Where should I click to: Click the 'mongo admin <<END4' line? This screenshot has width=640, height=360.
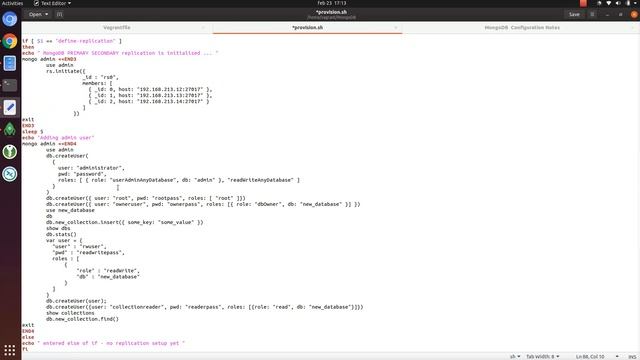tap(49, 144)
